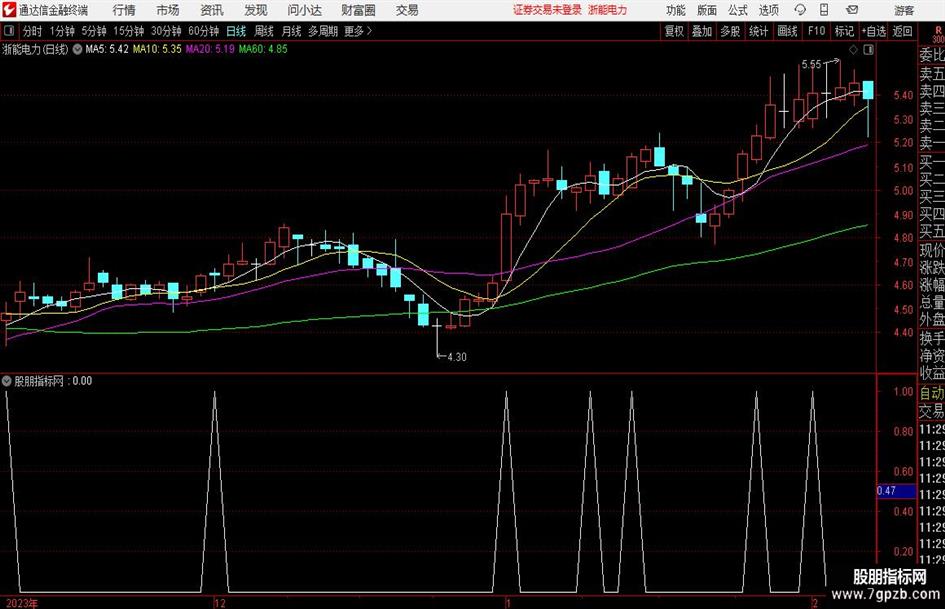Image resolution: width=945 pixels, height=609 pixels.
Task: Click the 多股 multi-stock button
Action: pyautogui.click(x=730, y=31)
